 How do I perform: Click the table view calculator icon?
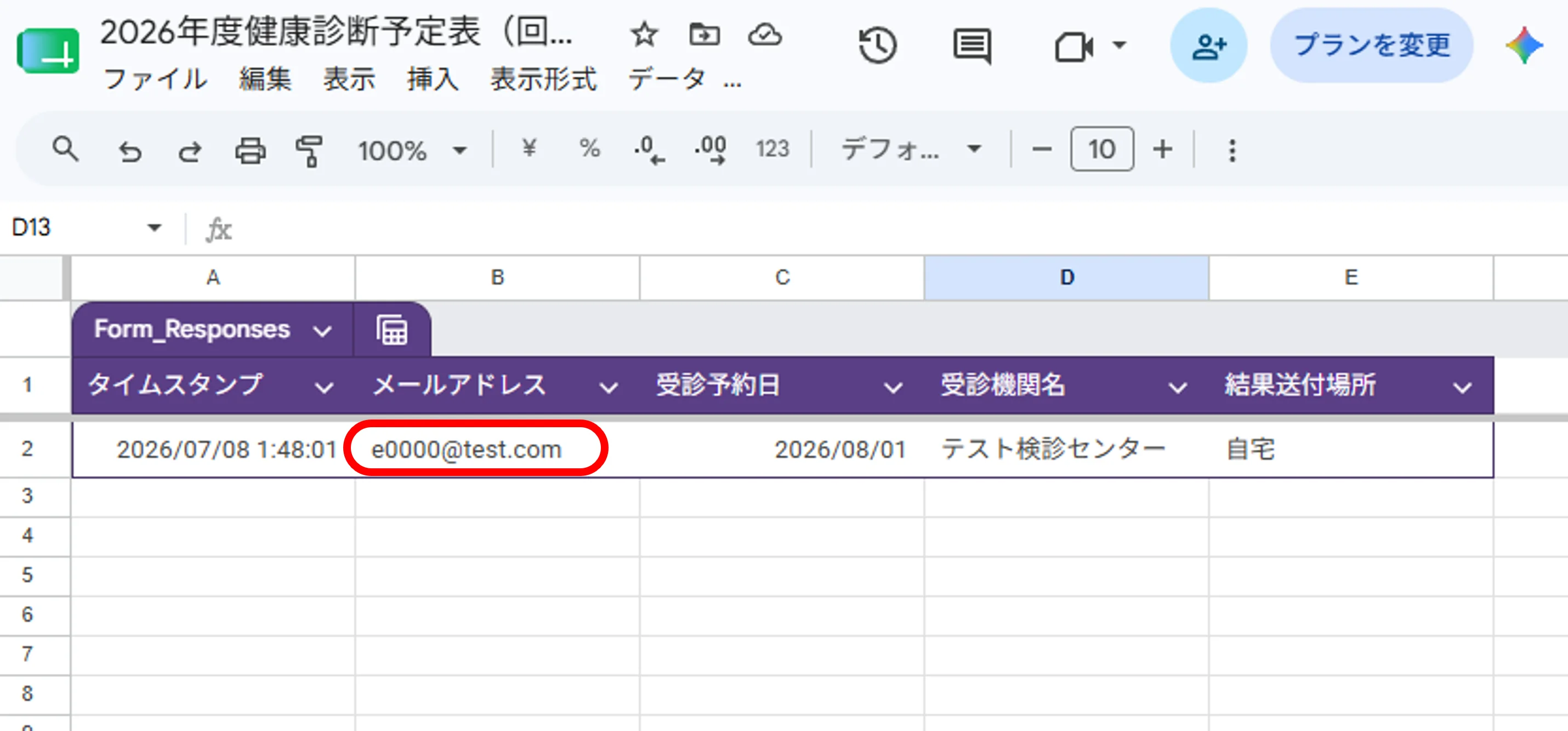pos(391,331)
